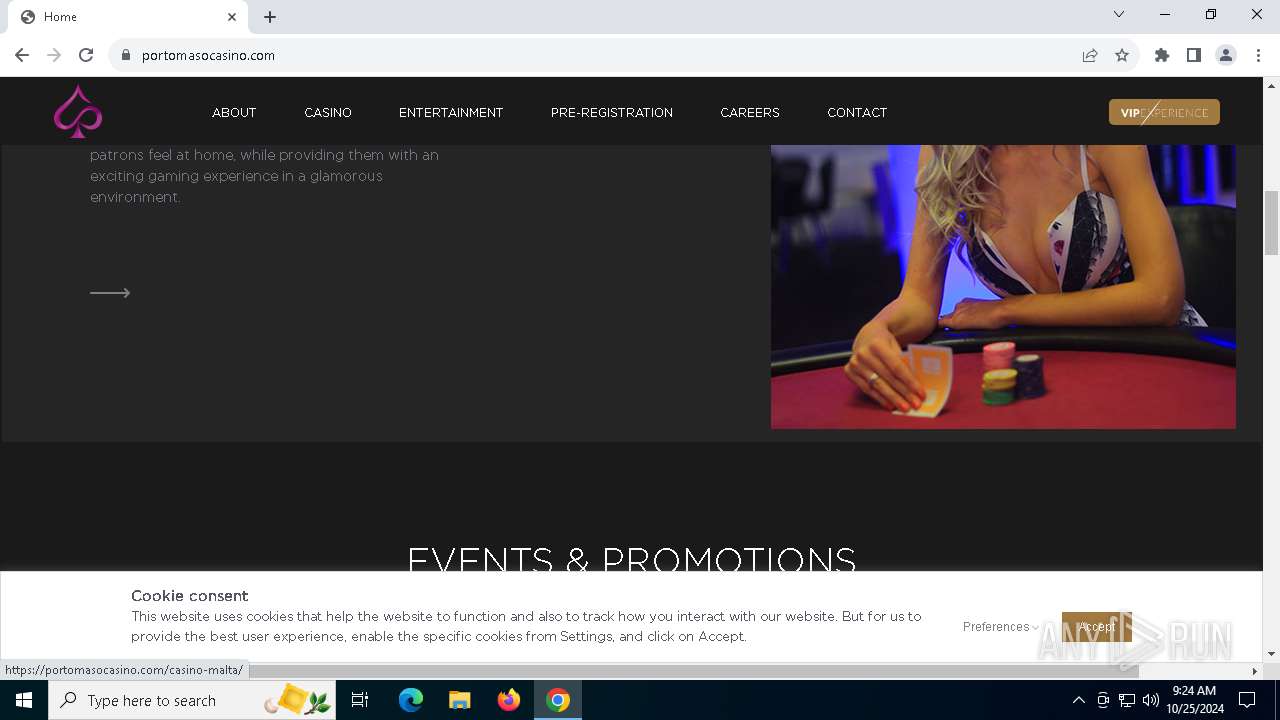Open the notification center icon

tap(1247, 700)
